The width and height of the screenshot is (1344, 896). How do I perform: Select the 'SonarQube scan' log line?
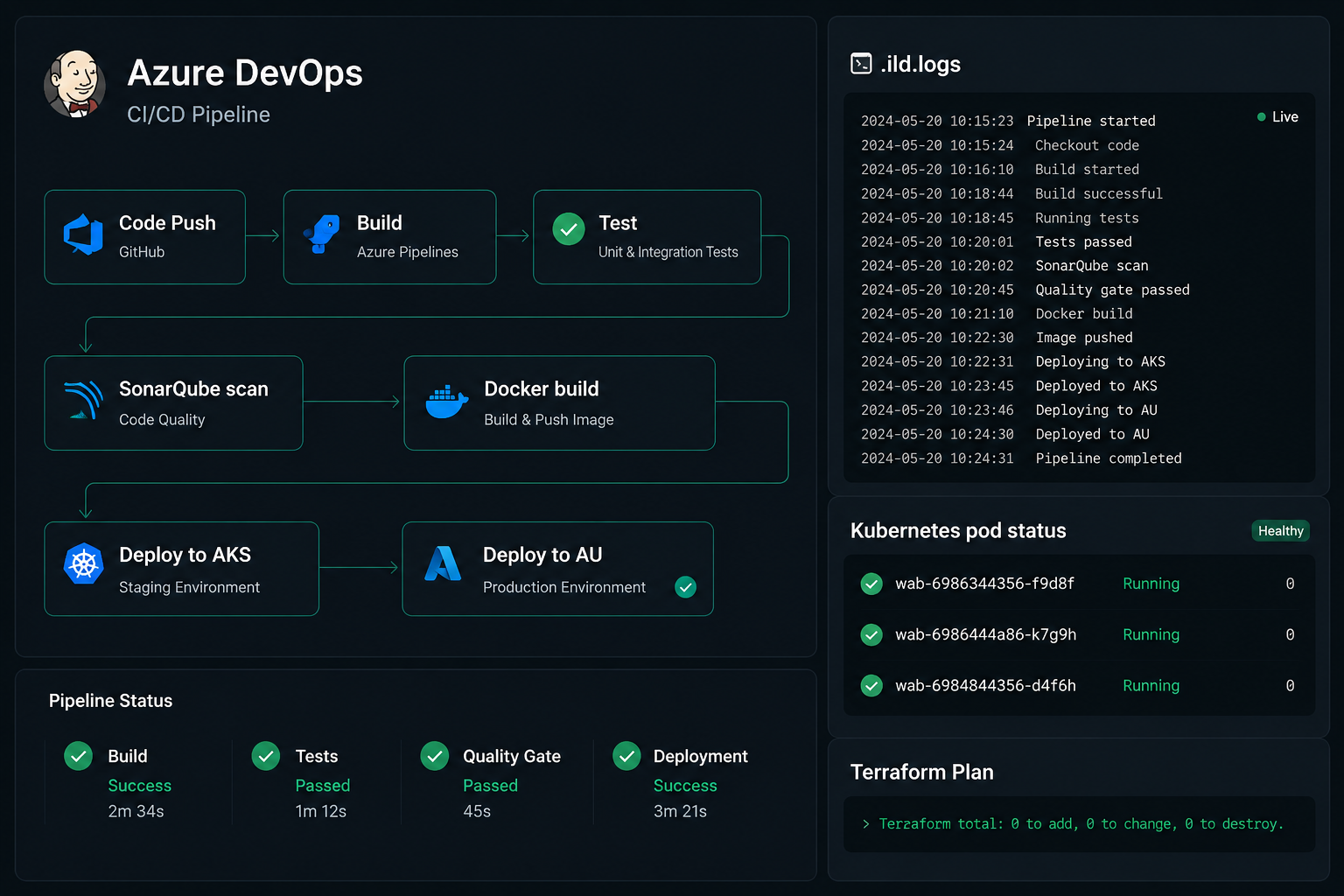point(1004,265)
